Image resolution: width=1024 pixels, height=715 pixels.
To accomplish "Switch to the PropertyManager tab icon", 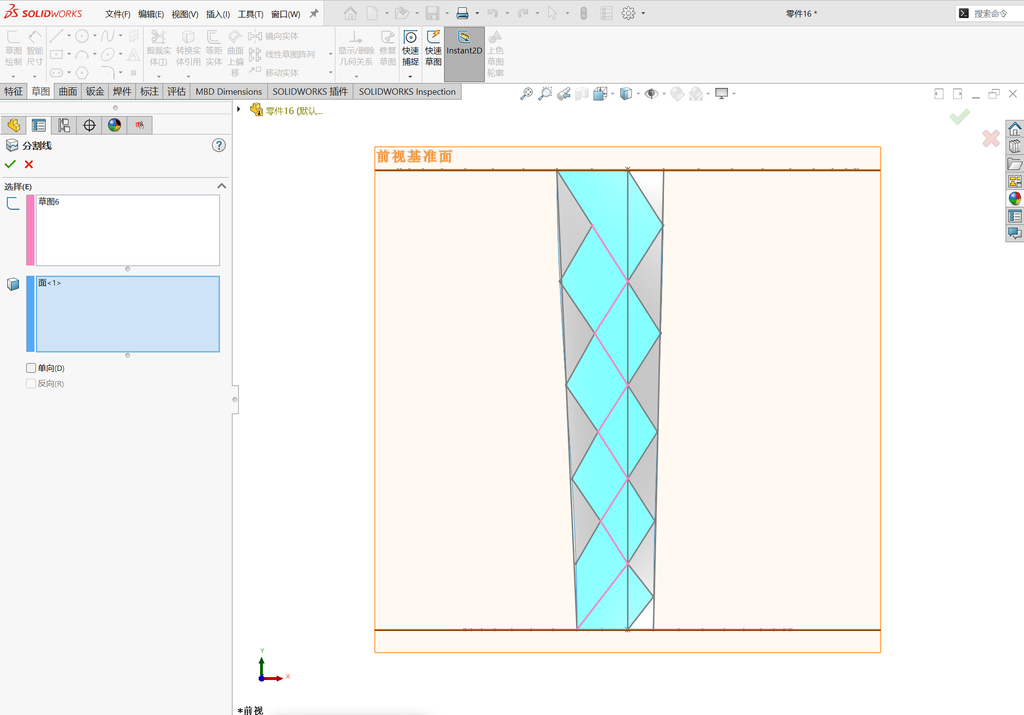I will tap(39, 125).
